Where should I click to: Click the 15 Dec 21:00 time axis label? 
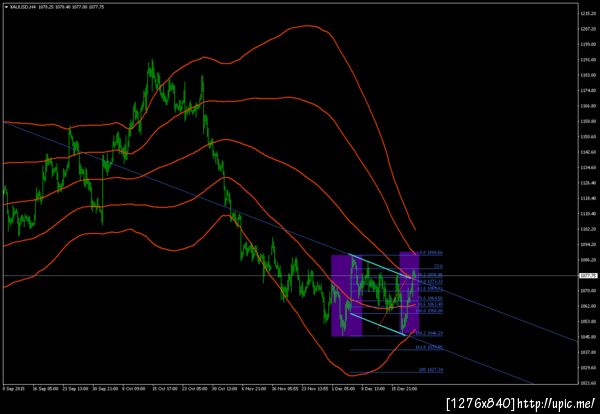click(404, 388)
